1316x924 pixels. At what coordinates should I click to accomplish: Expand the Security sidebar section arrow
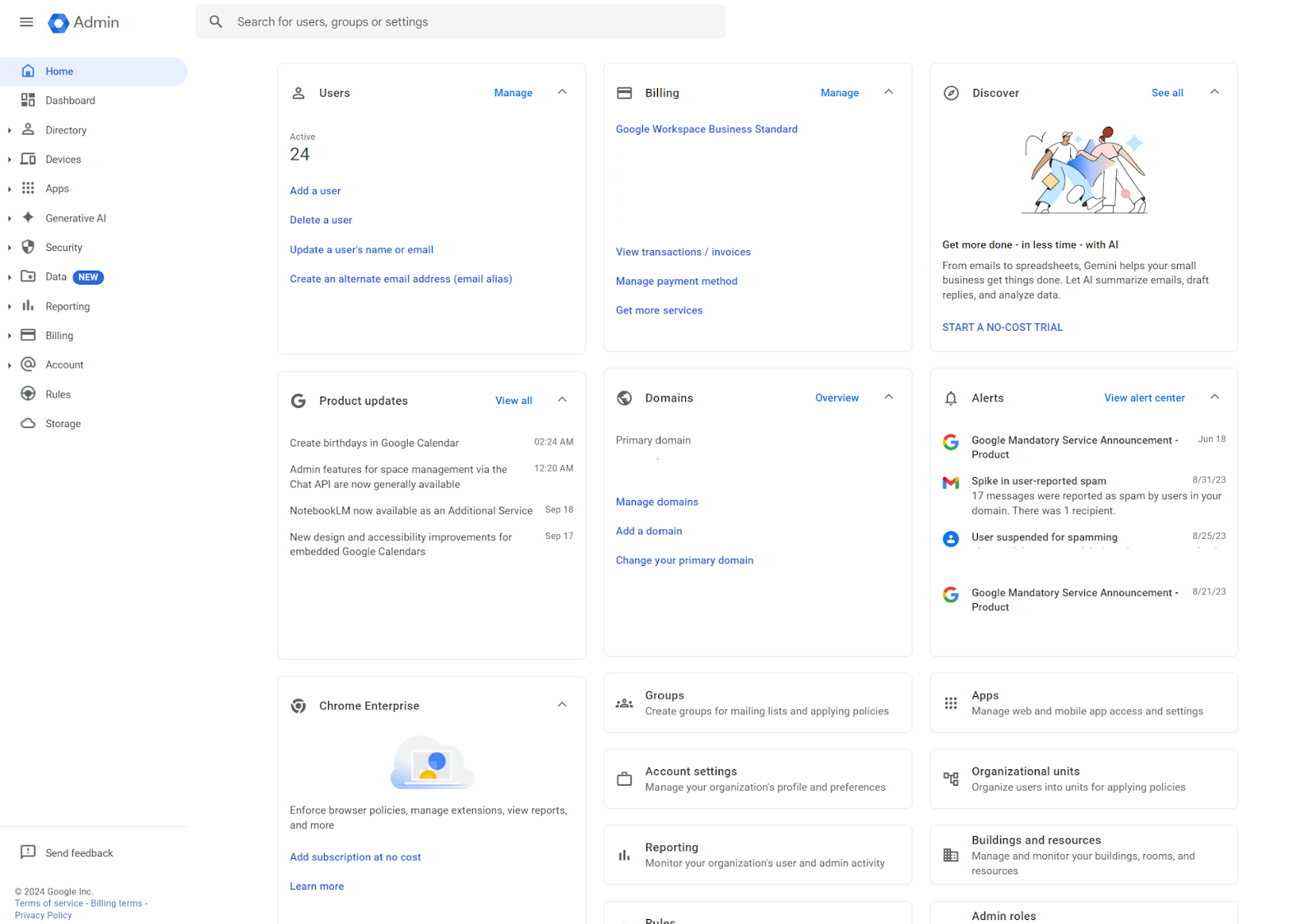click(x=10, y=248)
